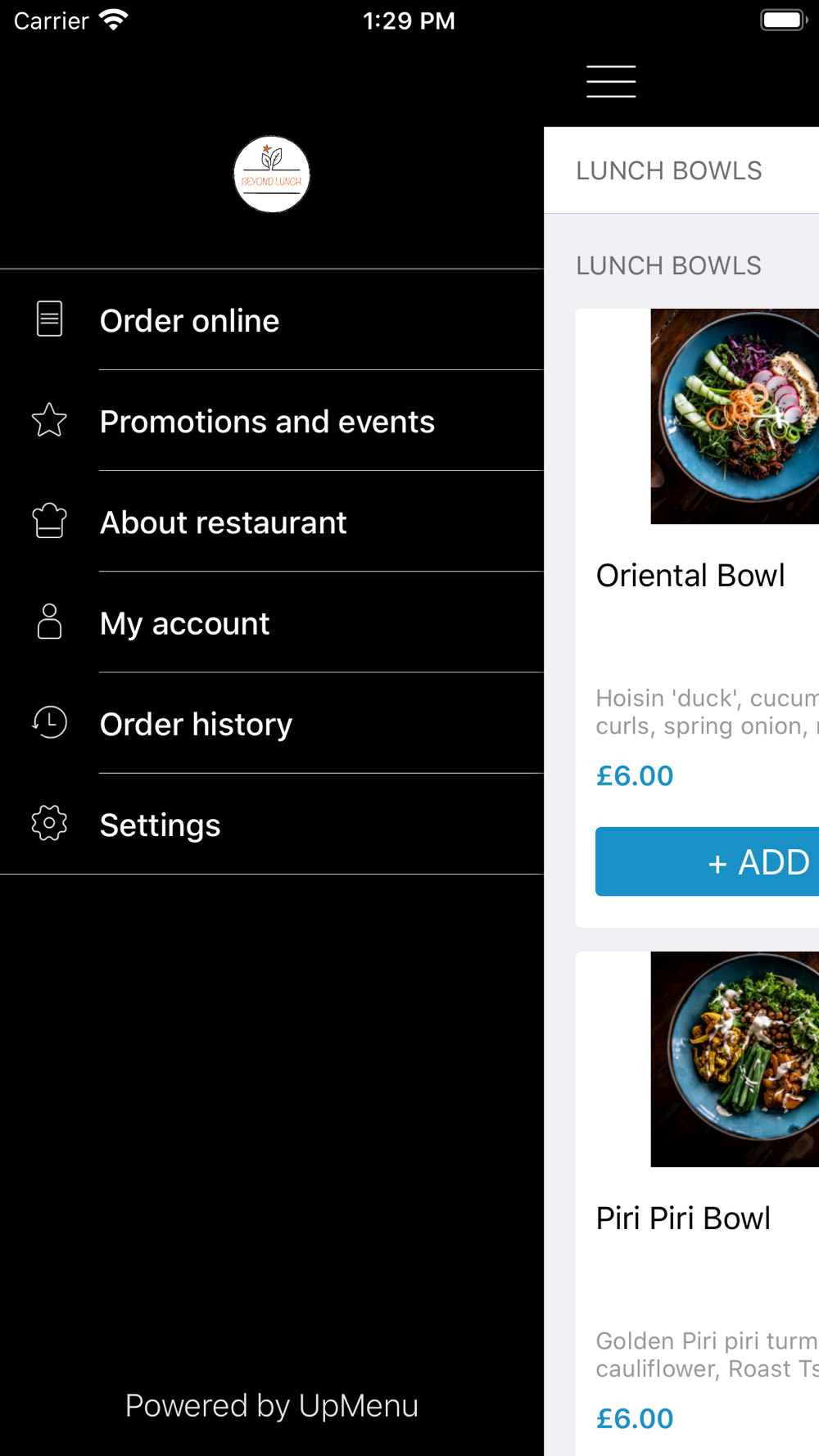Open the Piri Piri Bowl photo
819x1456 pixels.
point(735,1059)
